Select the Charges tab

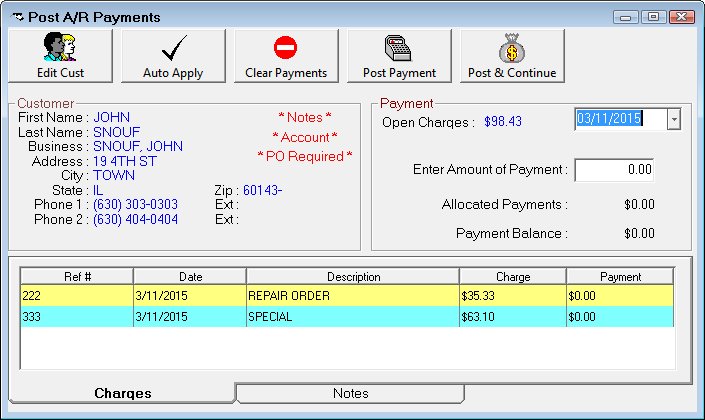coord(122,393)
